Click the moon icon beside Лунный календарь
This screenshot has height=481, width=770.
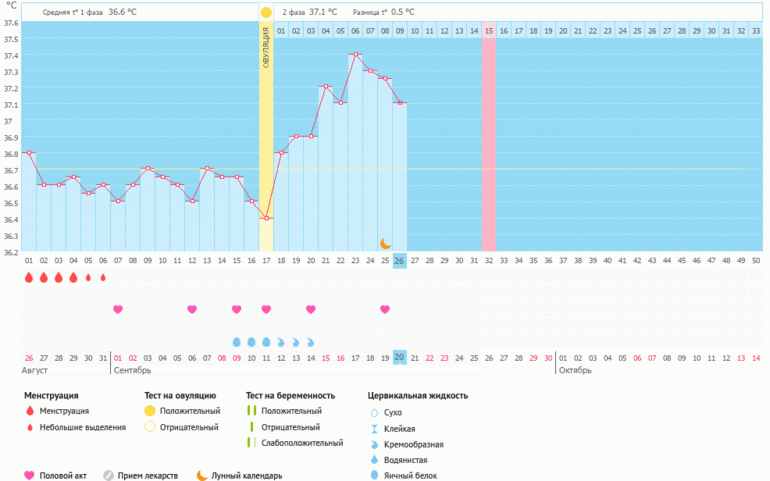201,476
